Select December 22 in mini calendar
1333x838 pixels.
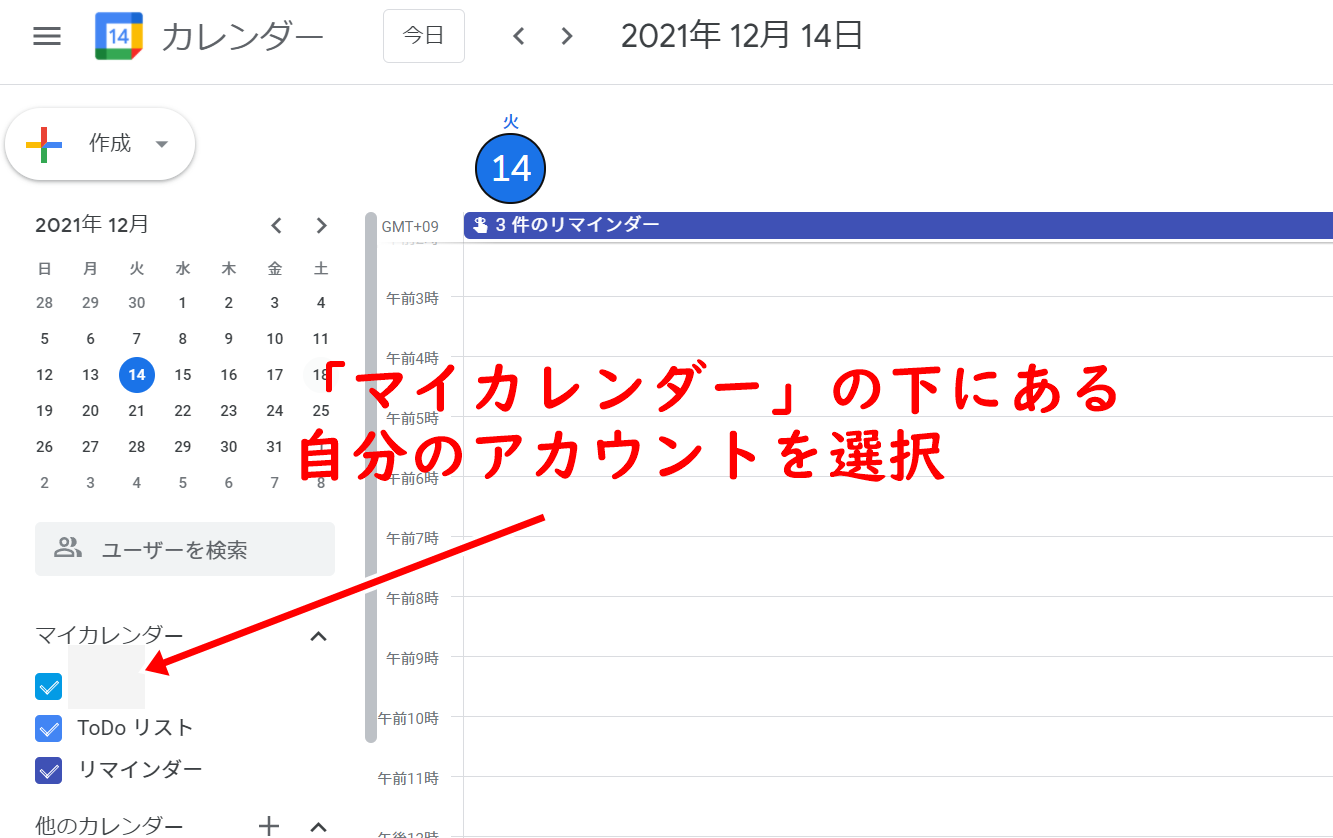click(x=183, y=411)
